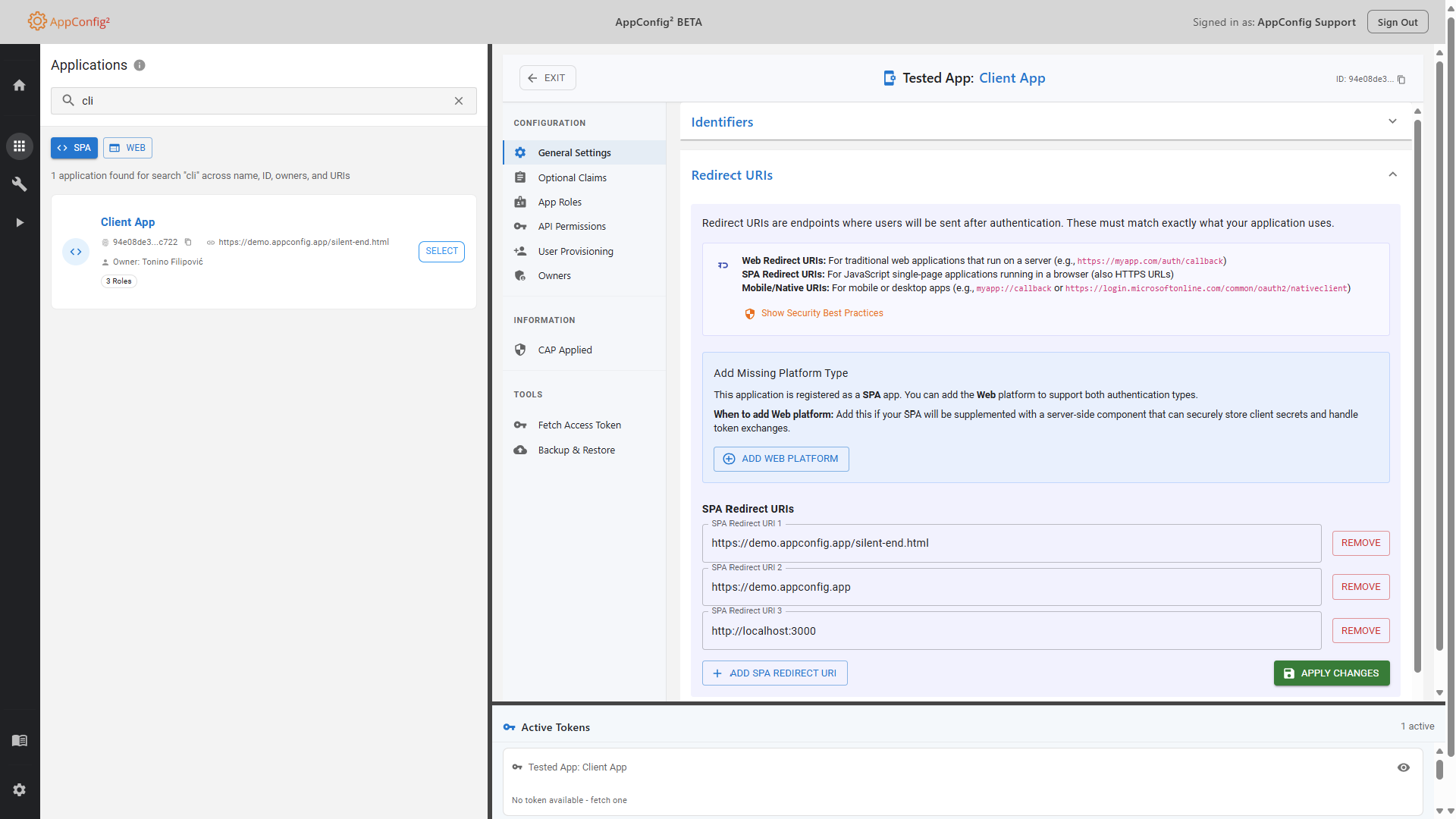
Task: Click the shield icon next to Security Best Practices
Action: (750, 313)
